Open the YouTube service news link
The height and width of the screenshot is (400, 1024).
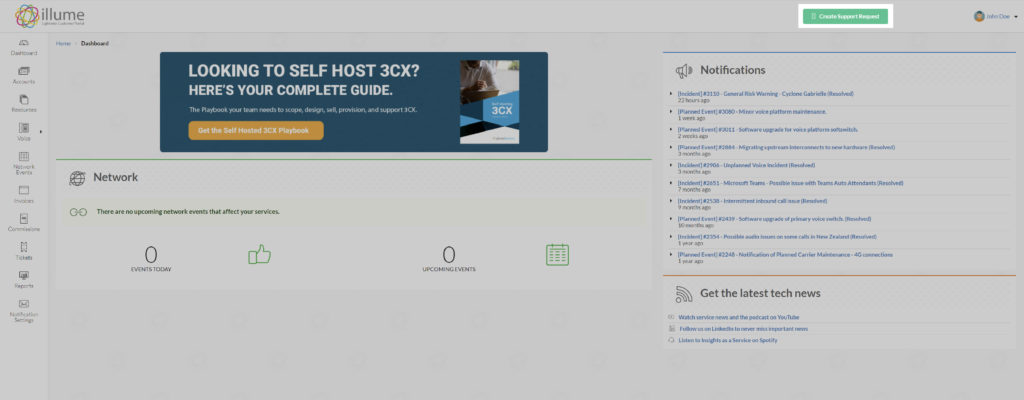pos(738,317)
